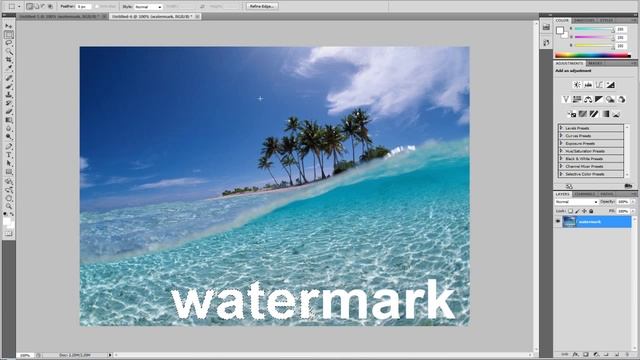
Task: Add a Channel Mixer adjustment
Action: click(x=621, y=99)
